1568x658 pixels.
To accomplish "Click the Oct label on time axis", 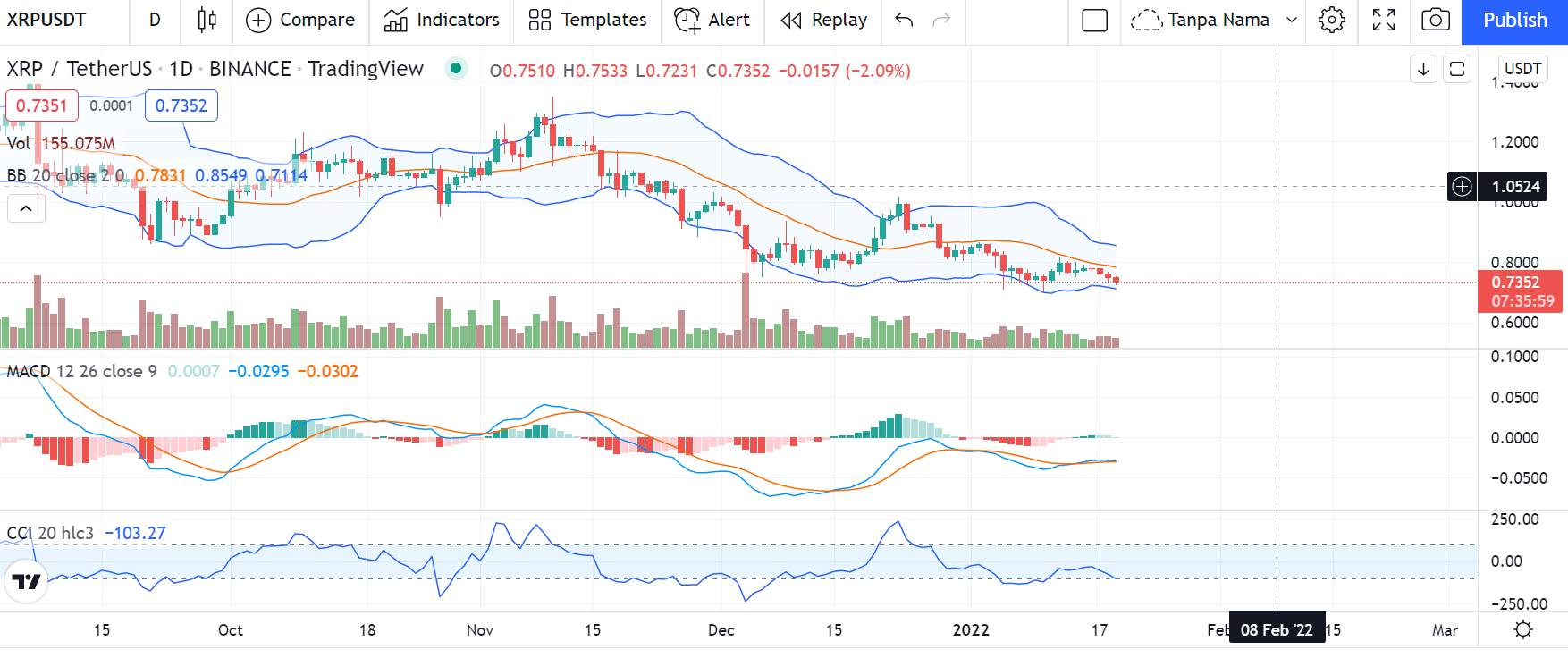I will [x=231, y=629].
